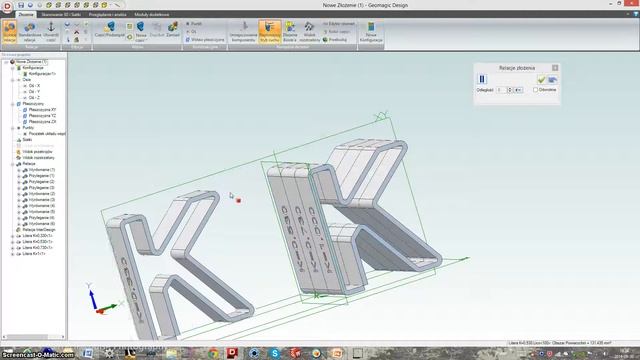Click Widoku płaszczyzna tool
640x360 pixels.
pos(205,40)
